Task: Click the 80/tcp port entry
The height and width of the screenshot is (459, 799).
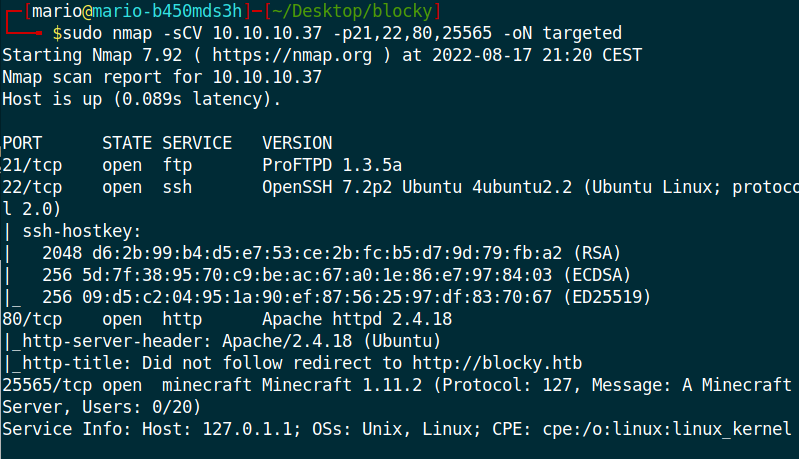Action: click(32, 319)
